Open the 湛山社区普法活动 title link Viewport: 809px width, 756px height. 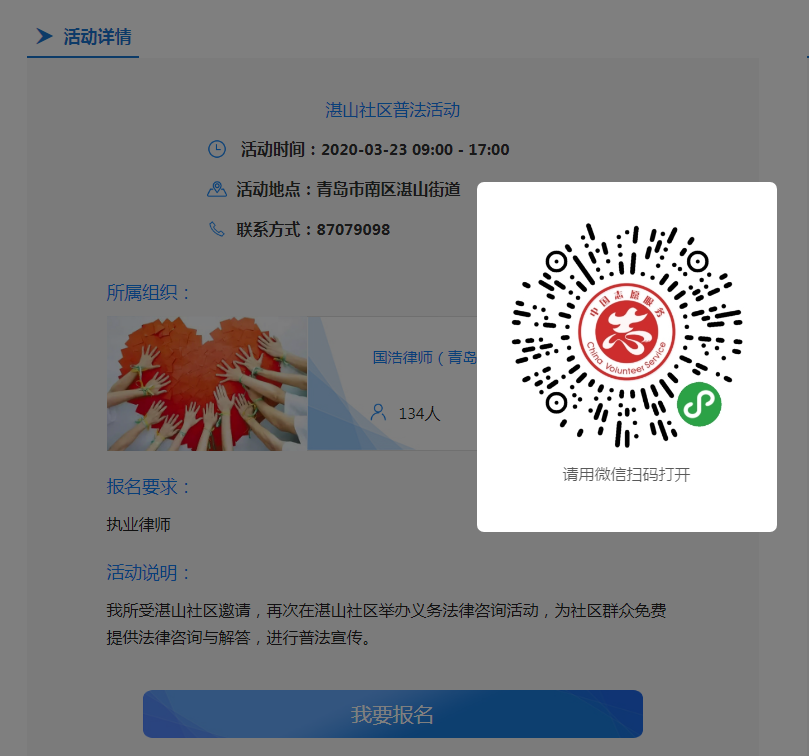point(393,110)
